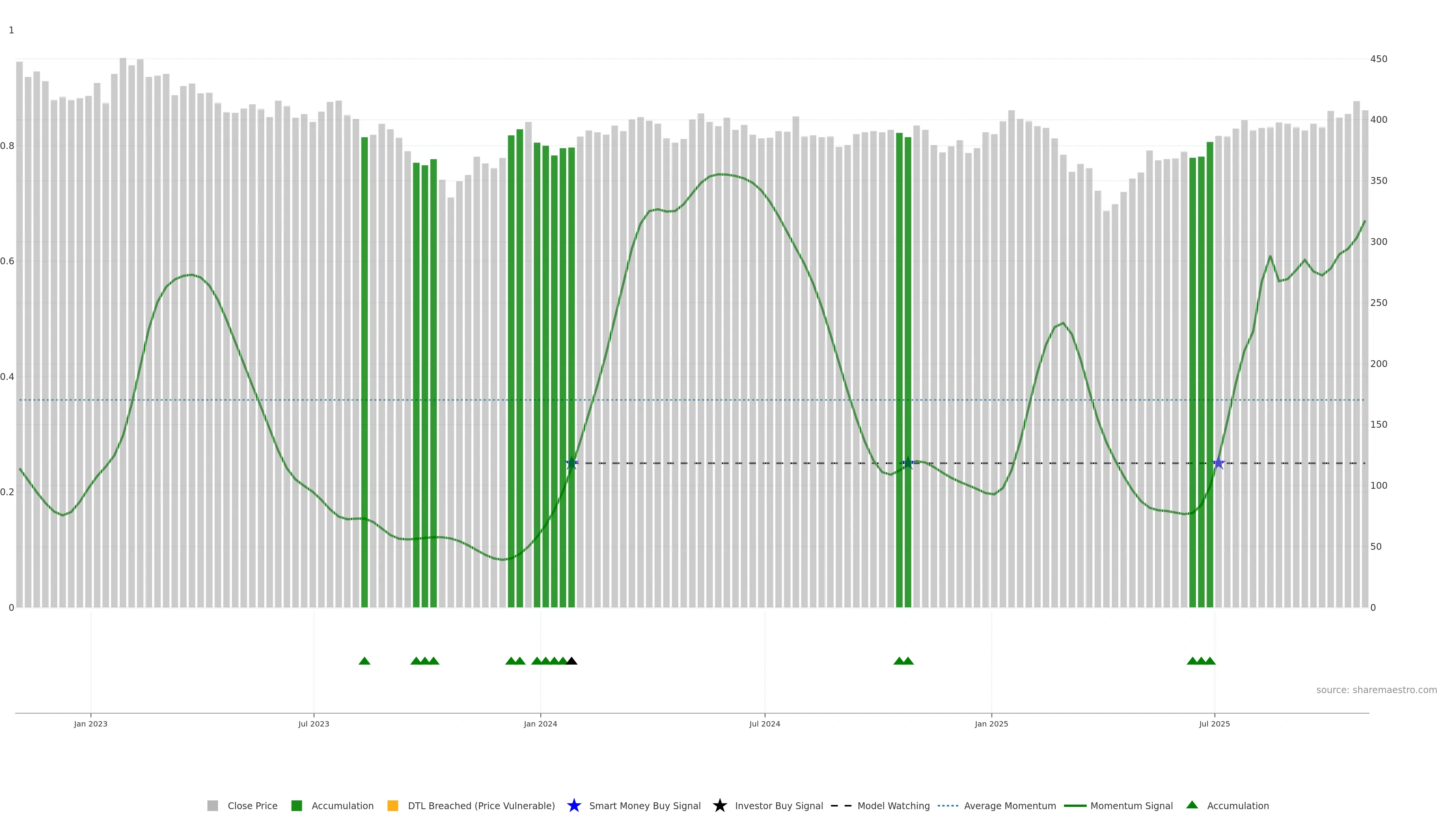
Task: Toggle the DTL Breached (Price Vulnerable) label
Action: (x=481, y=806)
